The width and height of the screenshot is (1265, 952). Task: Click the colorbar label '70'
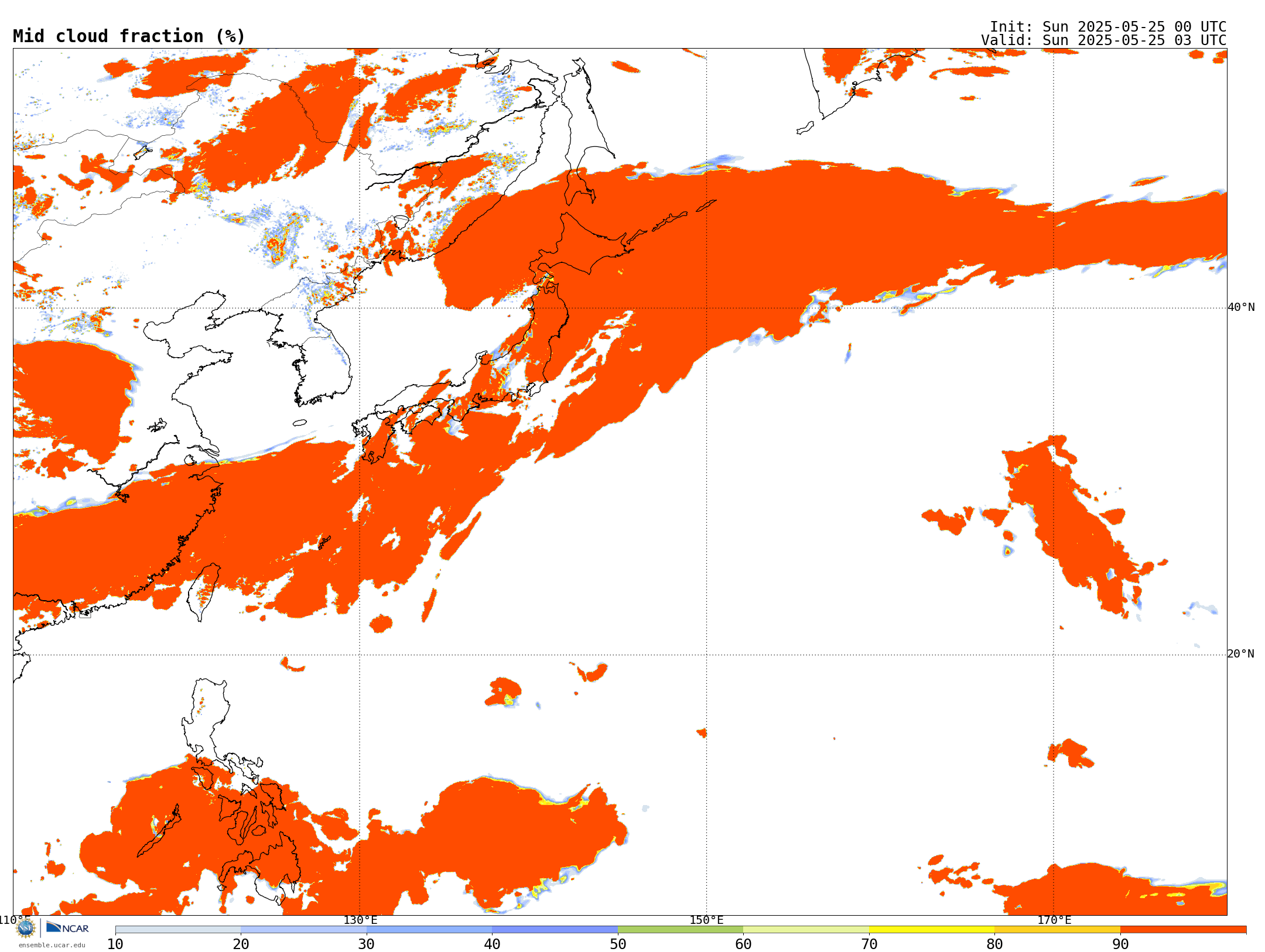click(869, 944)
